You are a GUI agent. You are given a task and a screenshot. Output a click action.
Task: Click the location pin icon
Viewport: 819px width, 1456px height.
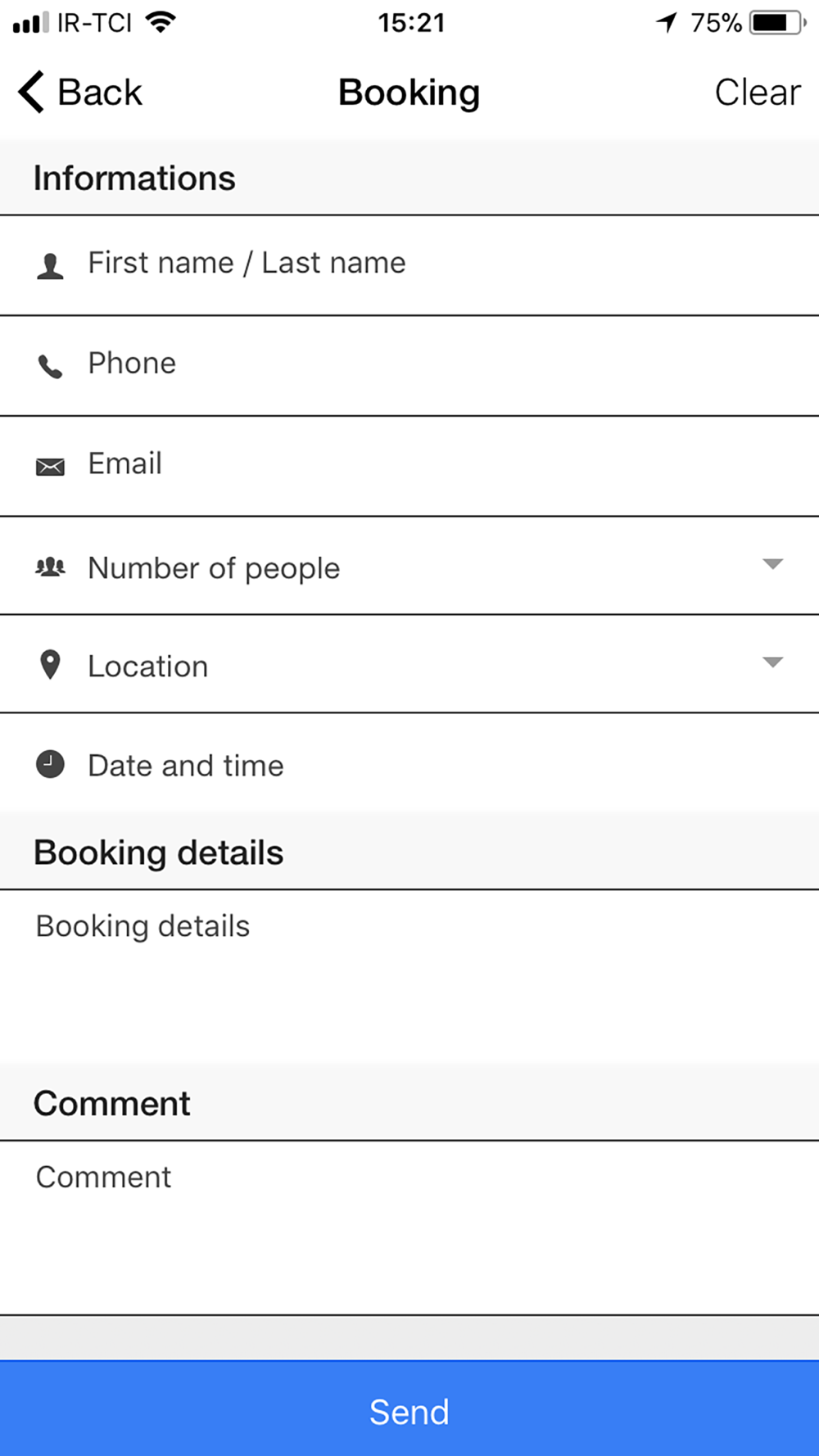click(50, 665)
